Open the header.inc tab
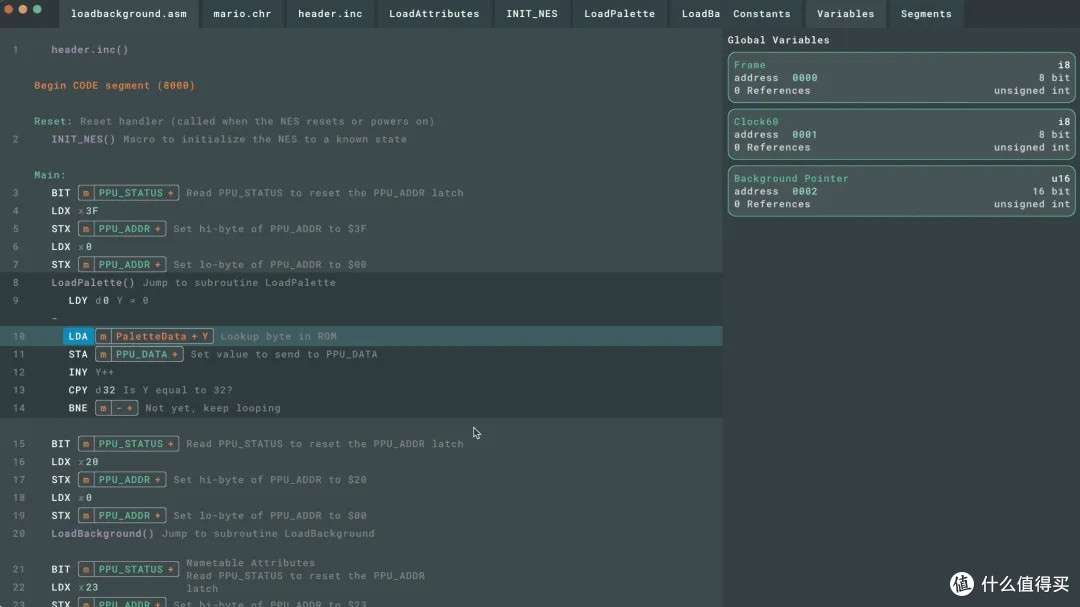1080x607 pixels. click(330, 14)
